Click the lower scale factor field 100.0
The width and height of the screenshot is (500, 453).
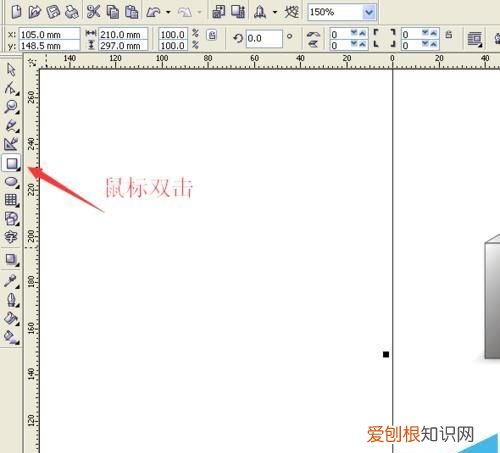point(173,45)
